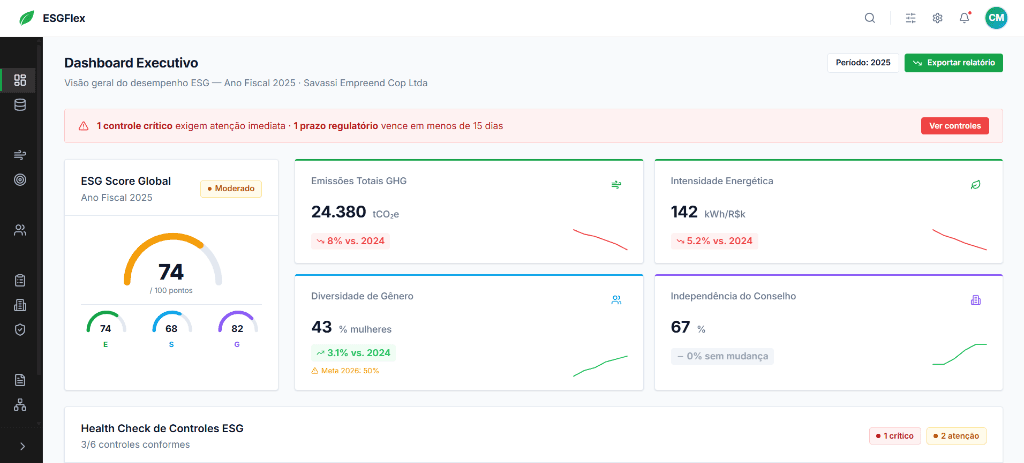The width and height of the screenshot is (1024, 463).
Task: Open search with the magnifier icon
Action: [x=870, y=18]
